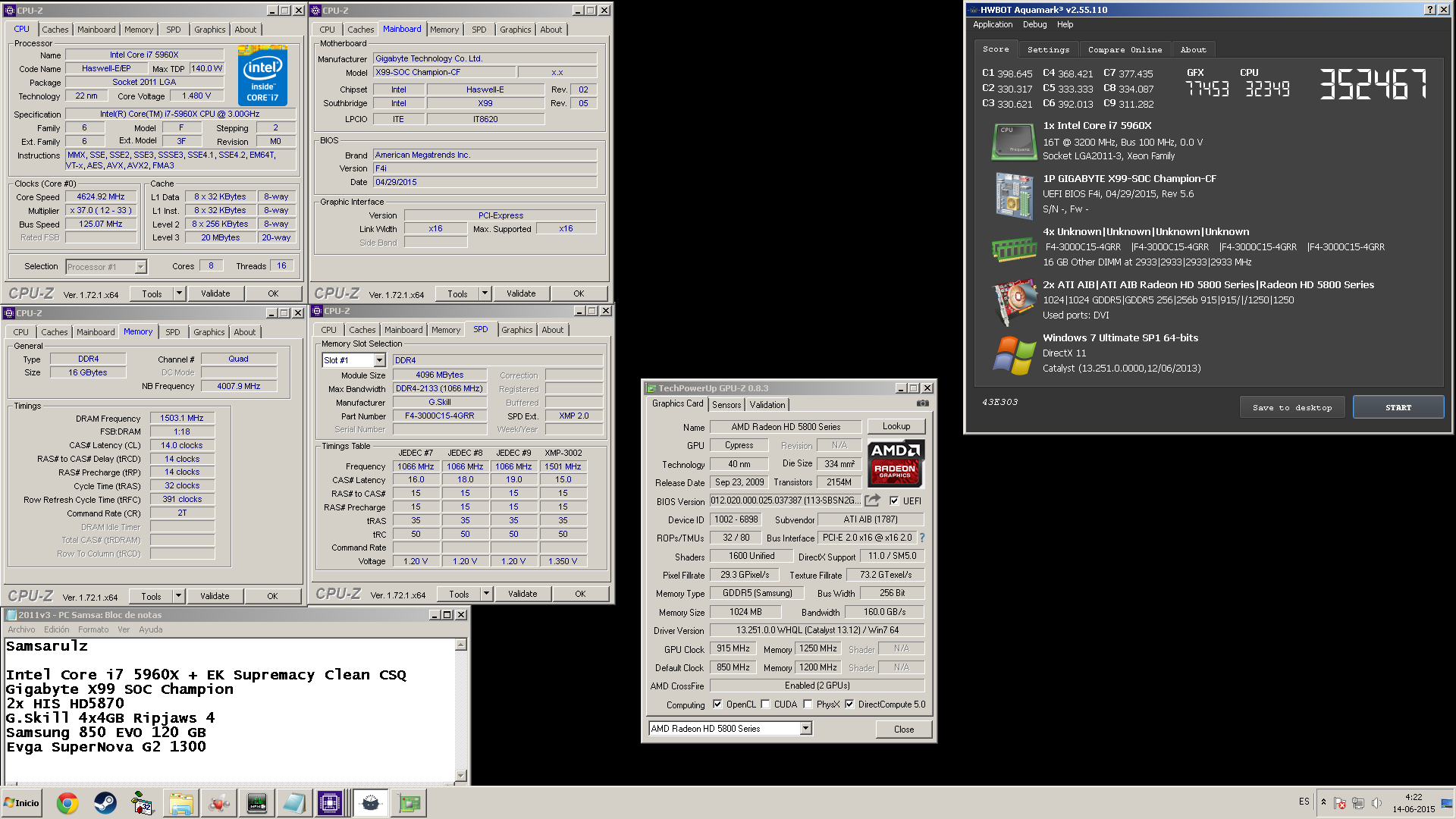The height and width of the screenshot is (819, 1456).
Task: Click Notepad scrollbar up arrow
Action: tap(460, 645)
